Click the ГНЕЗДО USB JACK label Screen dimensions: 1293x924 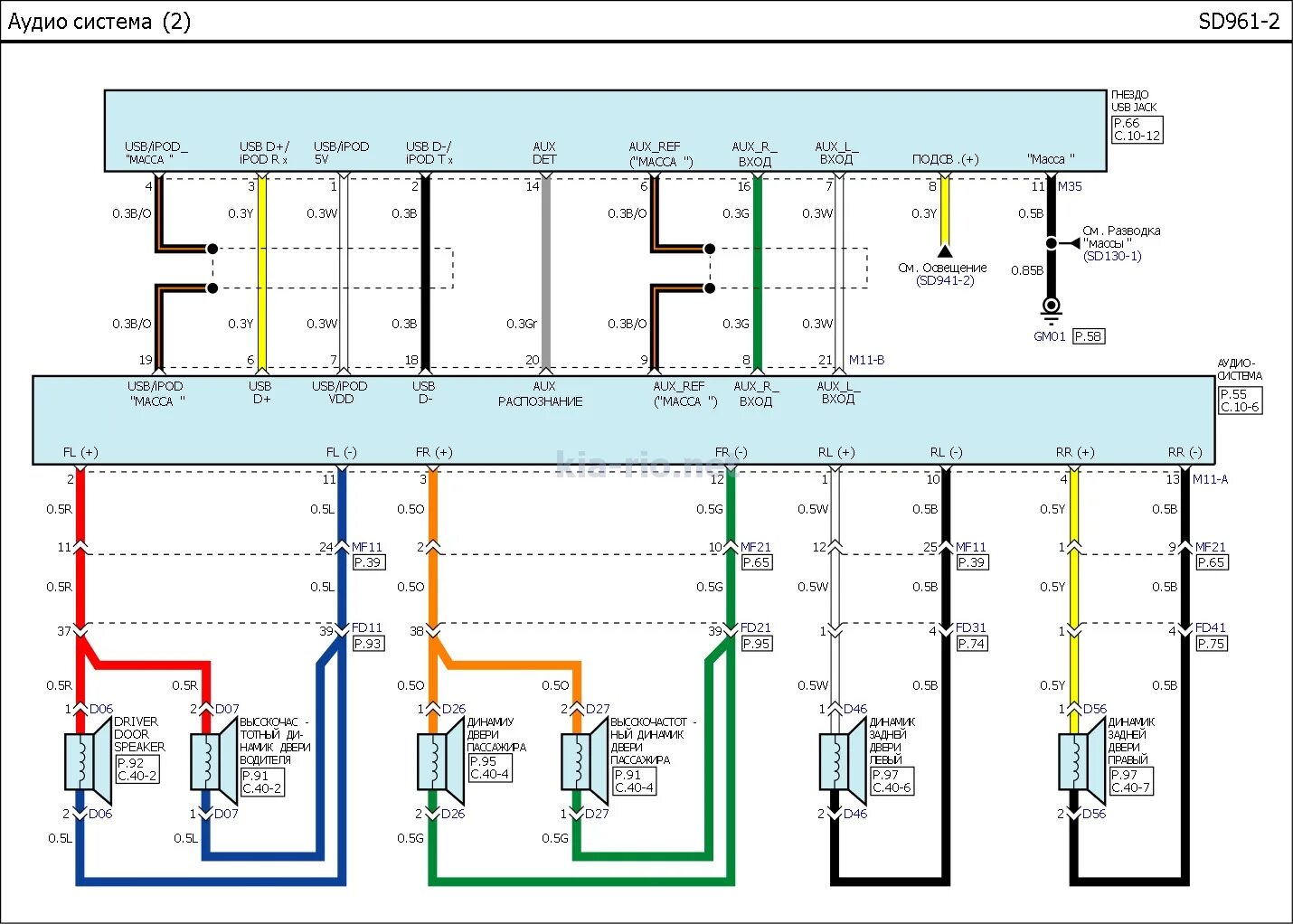click(x=1134, y=100)
